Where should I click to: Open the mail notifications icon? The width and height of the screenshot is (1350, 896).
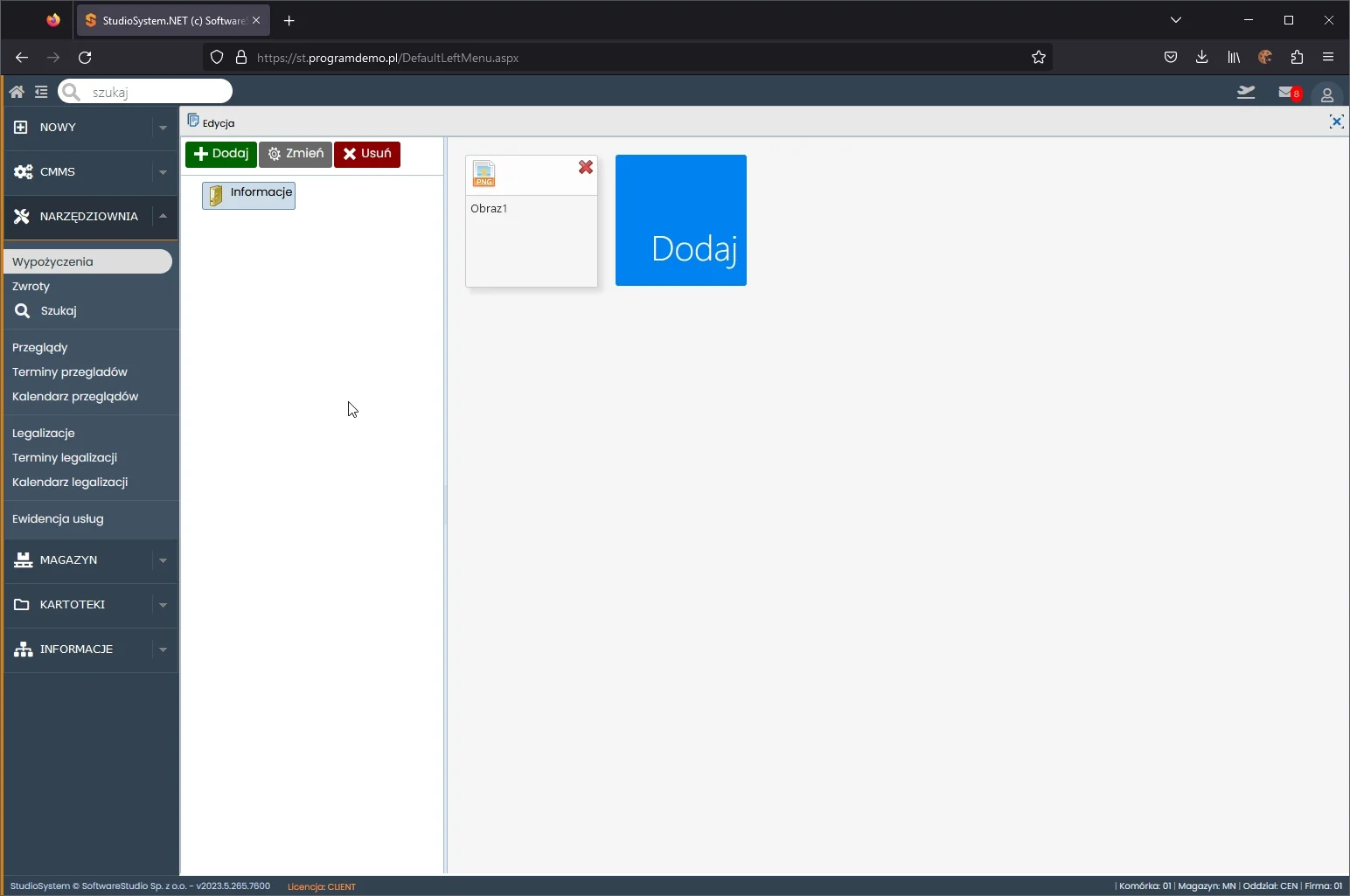(1286, 93)
